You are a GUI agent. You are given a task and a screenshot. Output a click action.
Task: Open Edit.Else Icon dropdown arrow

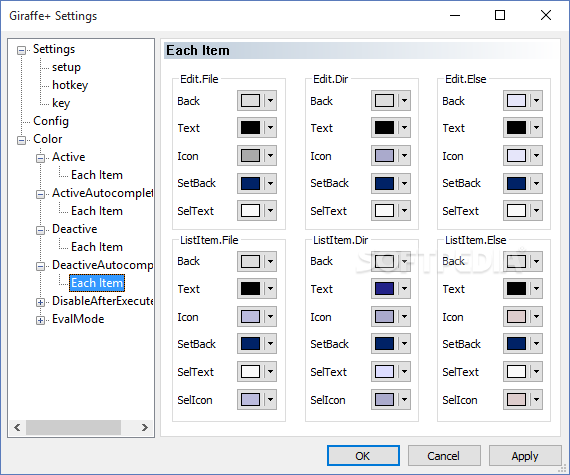pyautogui.click(x=536, y=156)
